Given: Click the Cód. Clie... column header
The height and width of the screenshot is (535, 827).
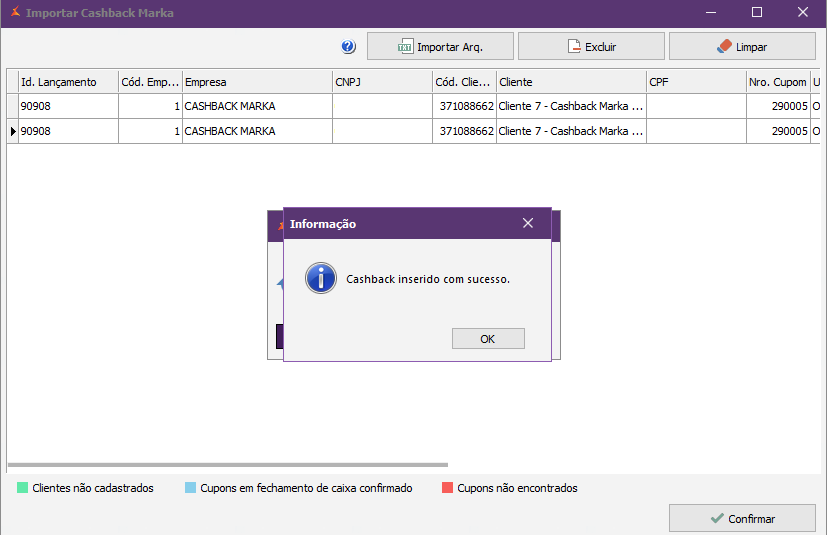Looking at the screenshot, I should [x=464, y=82].
